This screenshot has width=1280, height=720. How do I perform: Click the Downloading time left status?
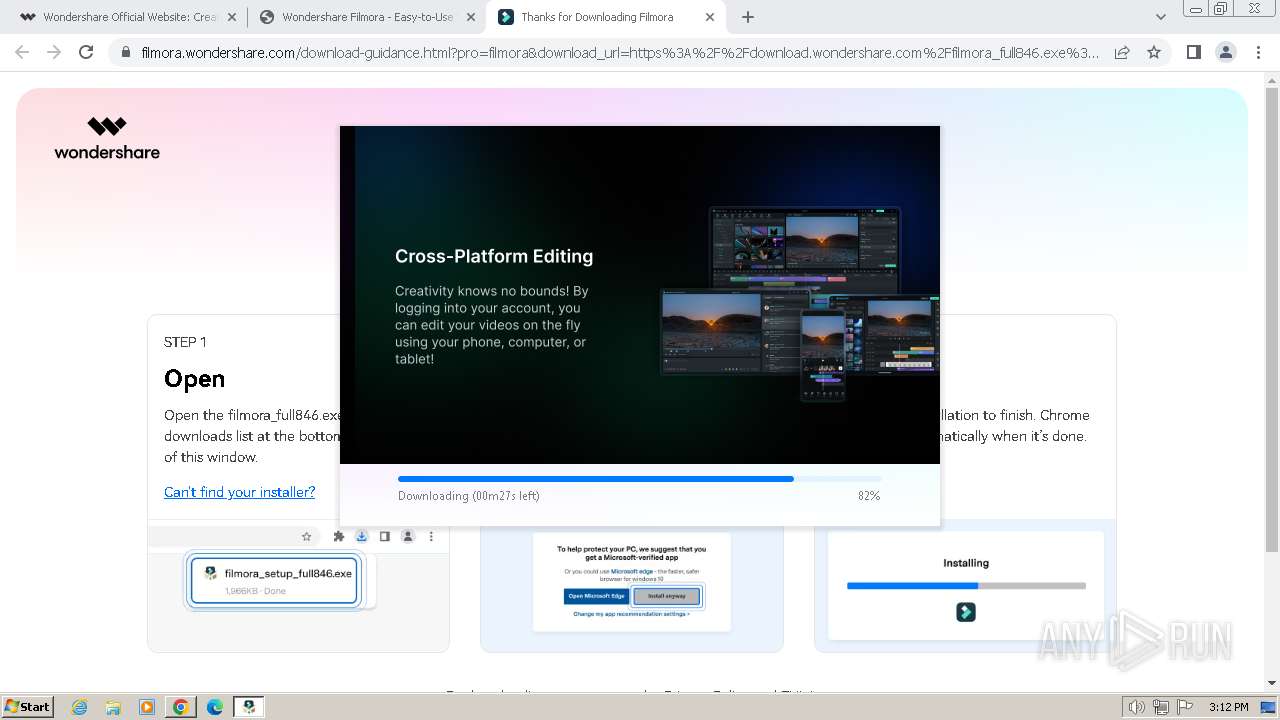coord(469,496)
